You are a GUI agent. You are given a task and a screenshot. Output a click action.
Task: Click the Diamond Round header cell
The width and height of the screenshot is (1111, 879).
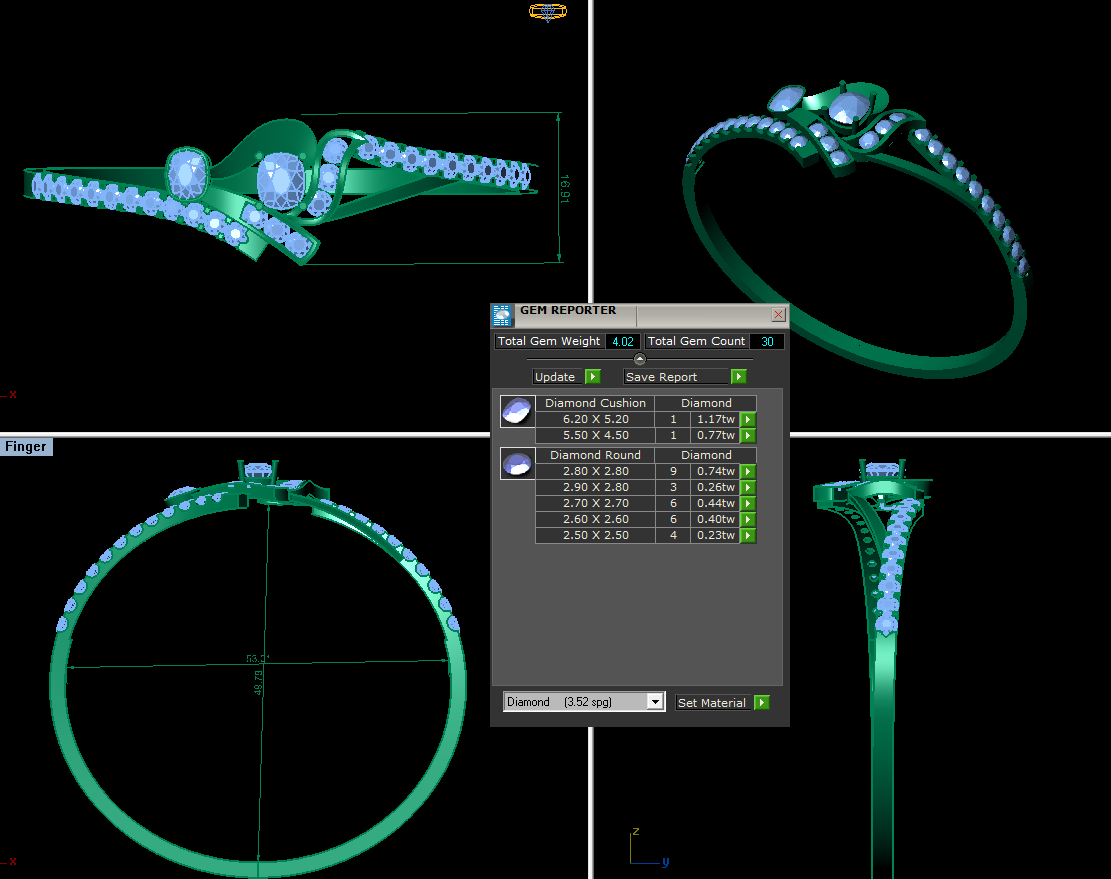pyautogui.click(x=595, y=455)
